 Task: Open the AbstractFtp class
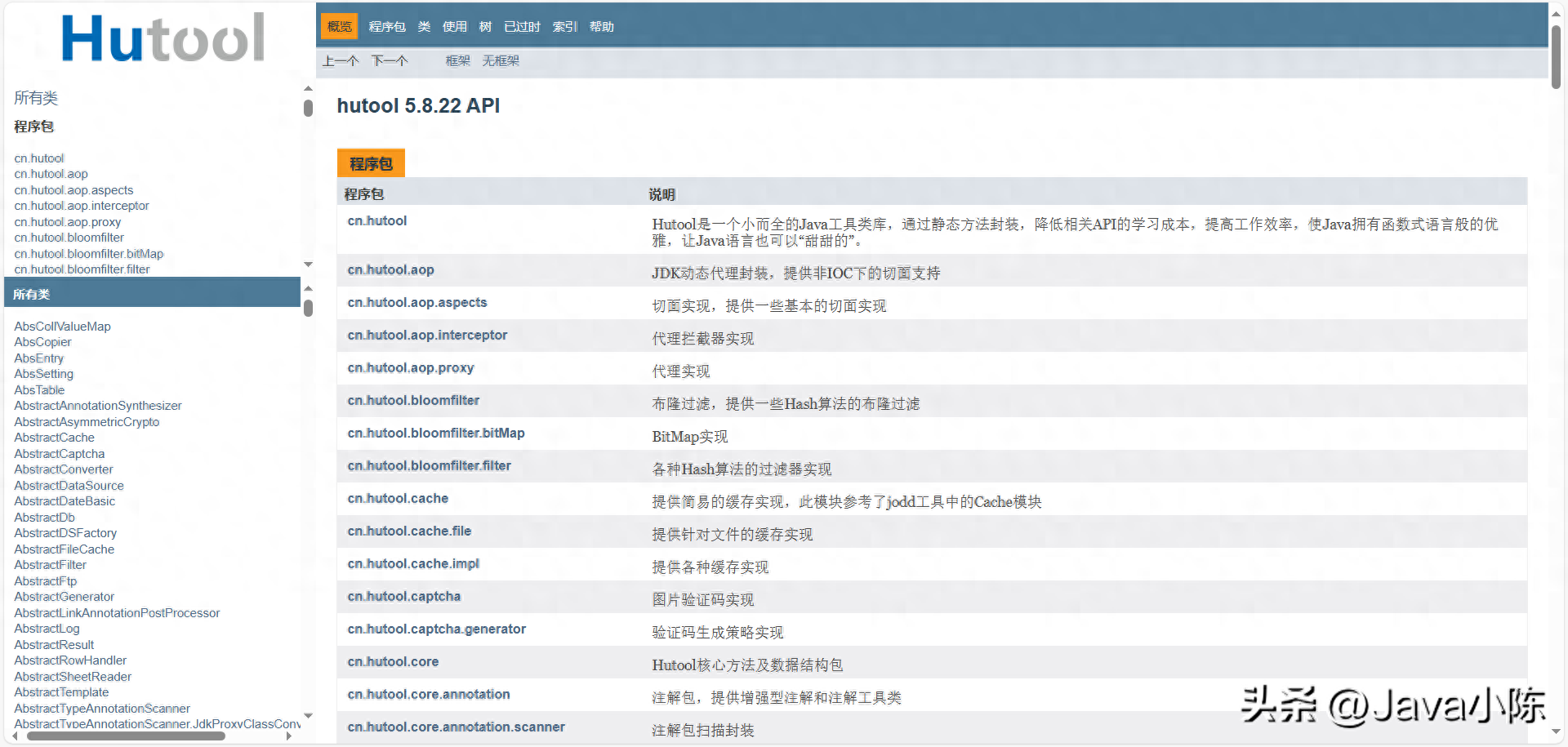click(45, 581)
